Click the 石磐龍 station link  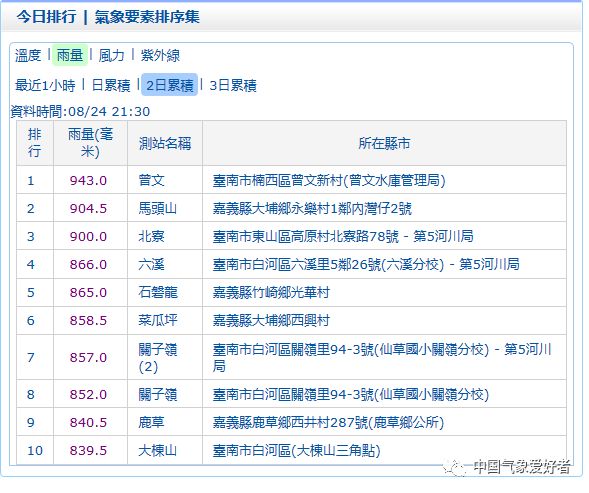[157, 292]
